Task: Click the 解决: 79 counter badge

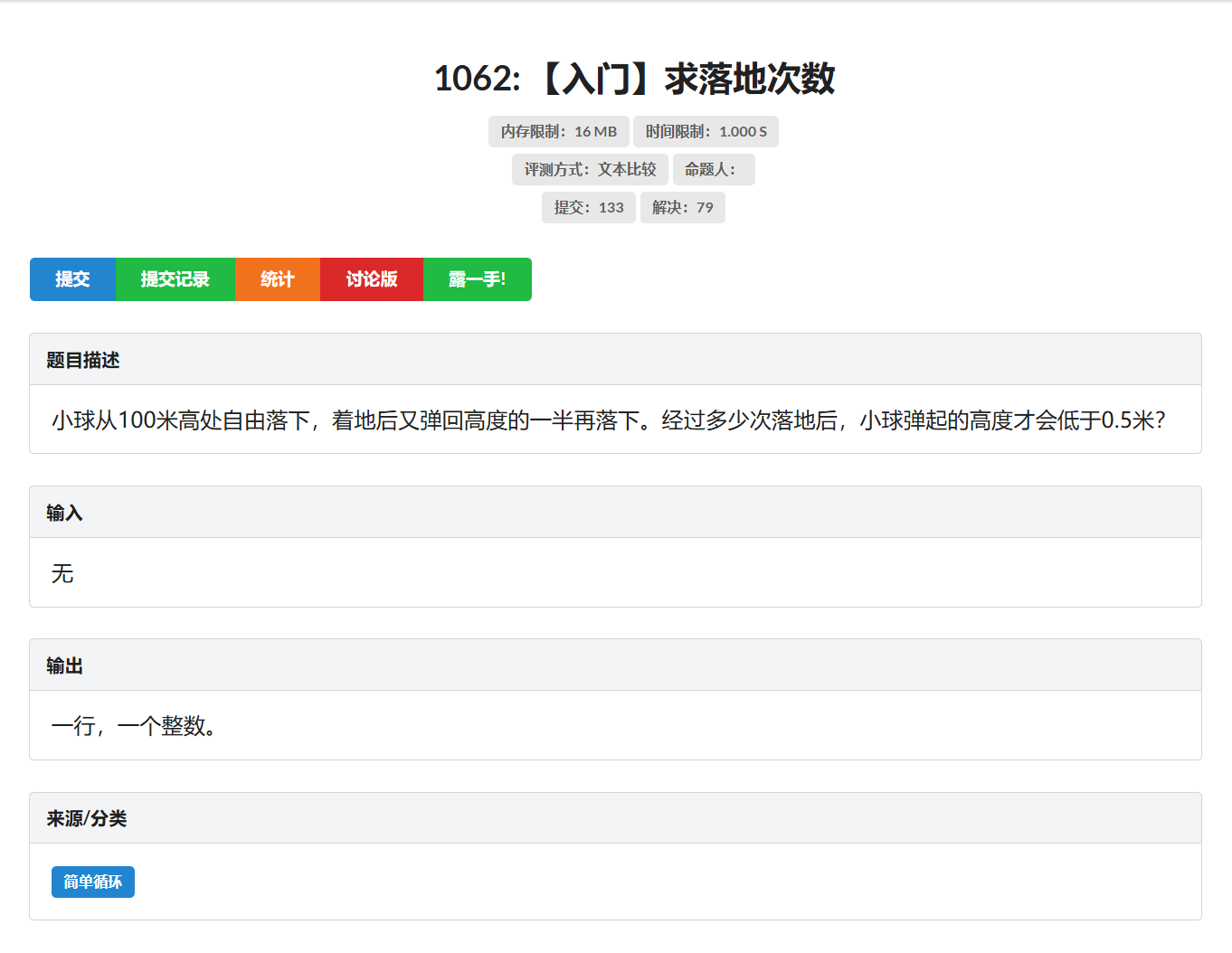Action: [683, 207]
